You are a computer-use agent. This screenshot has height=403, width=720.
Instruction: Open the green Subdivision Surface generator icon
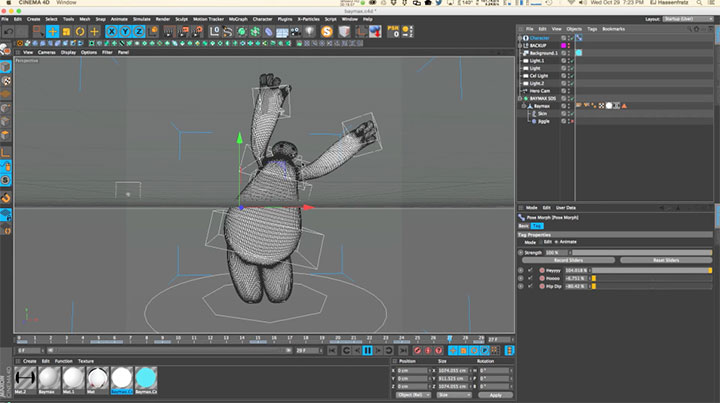pos(242,32)
